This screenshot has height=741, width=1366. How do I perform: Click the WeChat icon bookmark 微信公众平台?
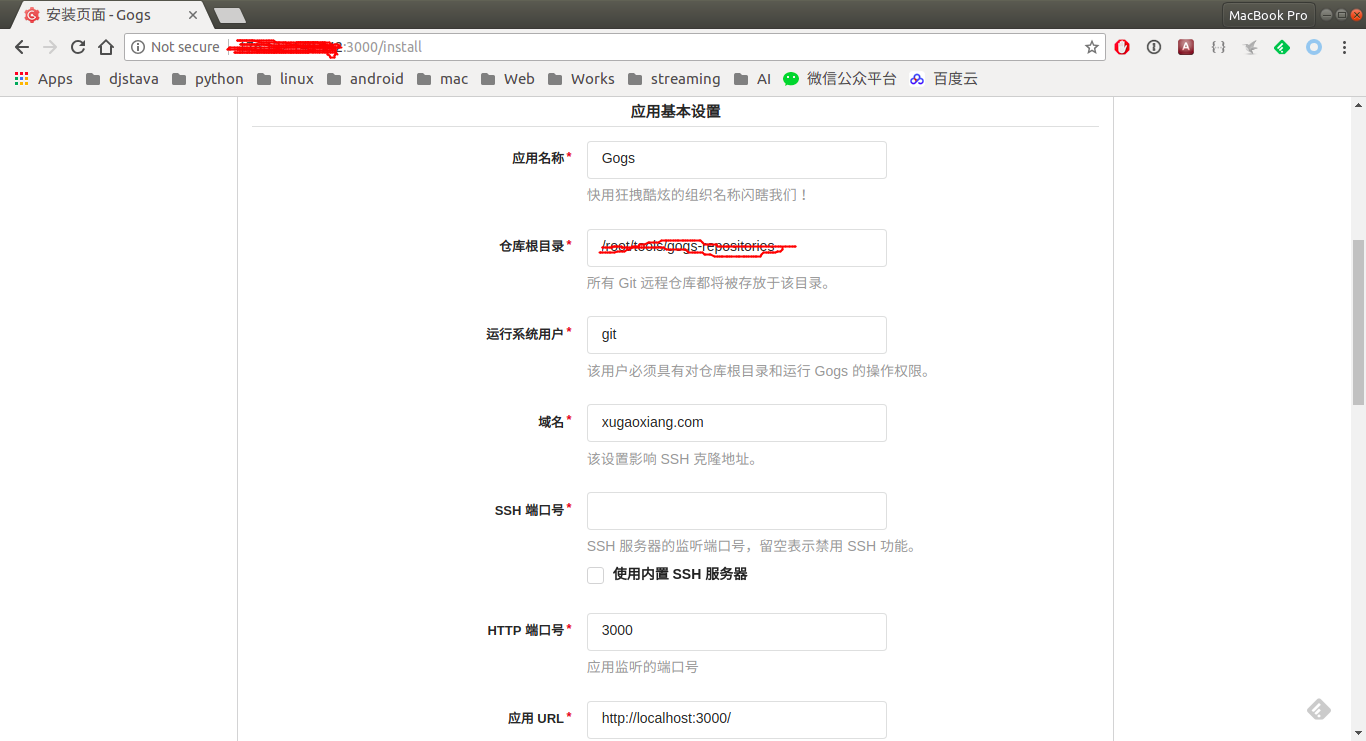click(x=839, y=79)
